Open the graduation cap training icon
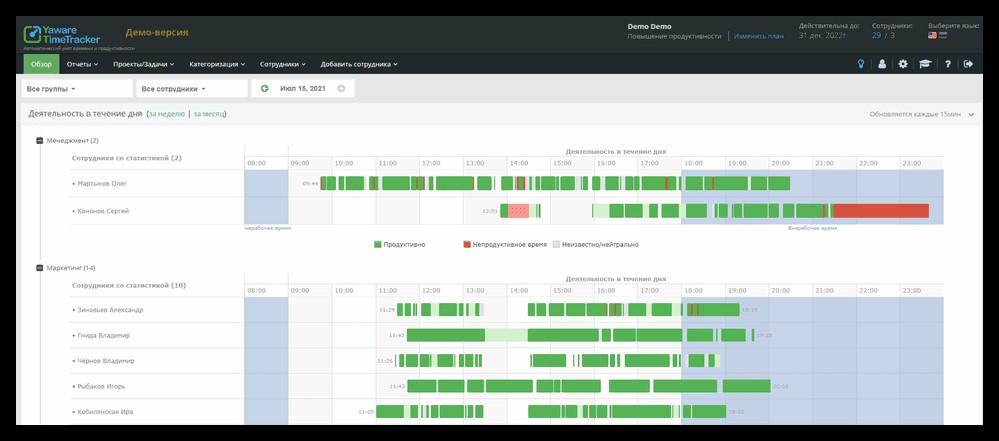 pos(924,64)
